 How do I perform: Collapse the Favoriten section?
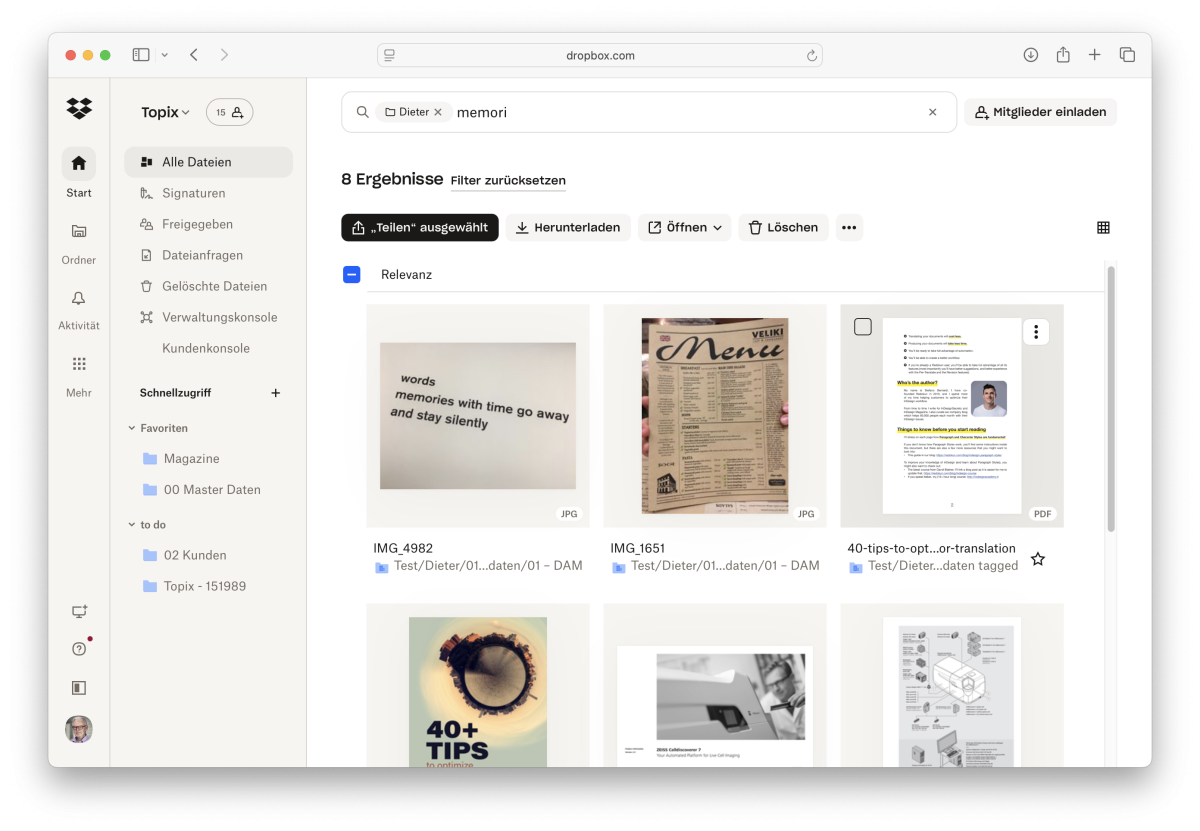point(132,428)
